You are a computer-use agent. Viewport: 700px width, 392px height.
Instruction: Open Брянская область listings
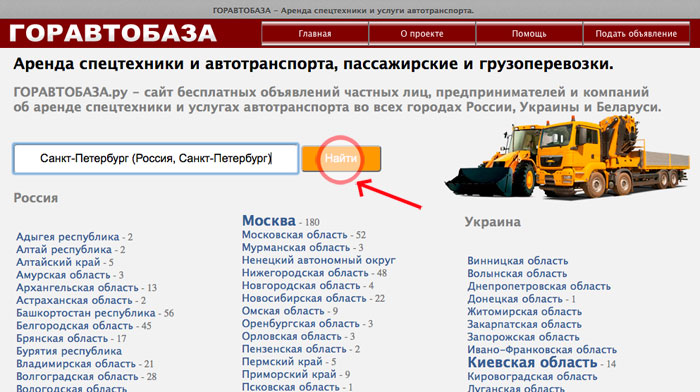pos(62,338)
